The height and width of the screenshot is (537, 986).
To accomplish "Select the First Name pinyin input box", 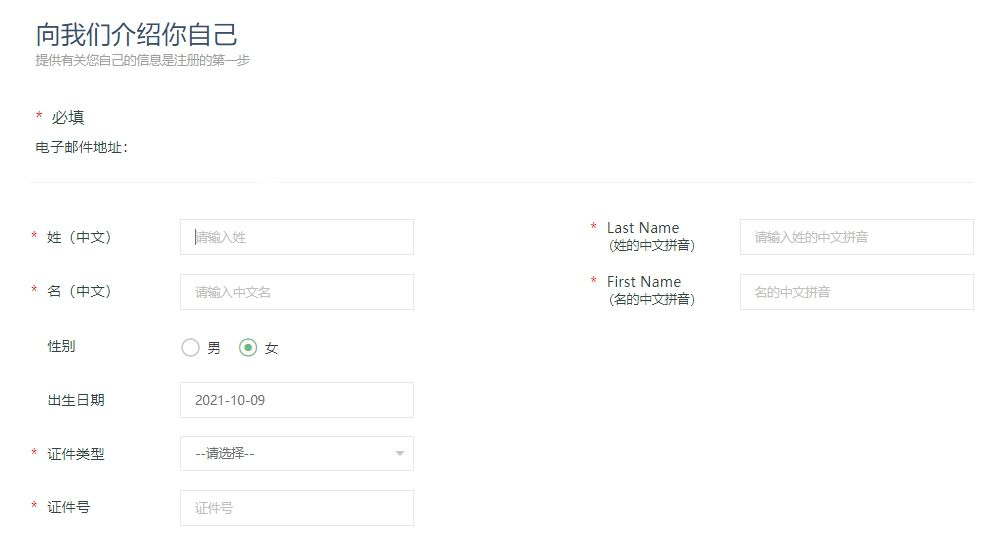I will pos(856,292).
